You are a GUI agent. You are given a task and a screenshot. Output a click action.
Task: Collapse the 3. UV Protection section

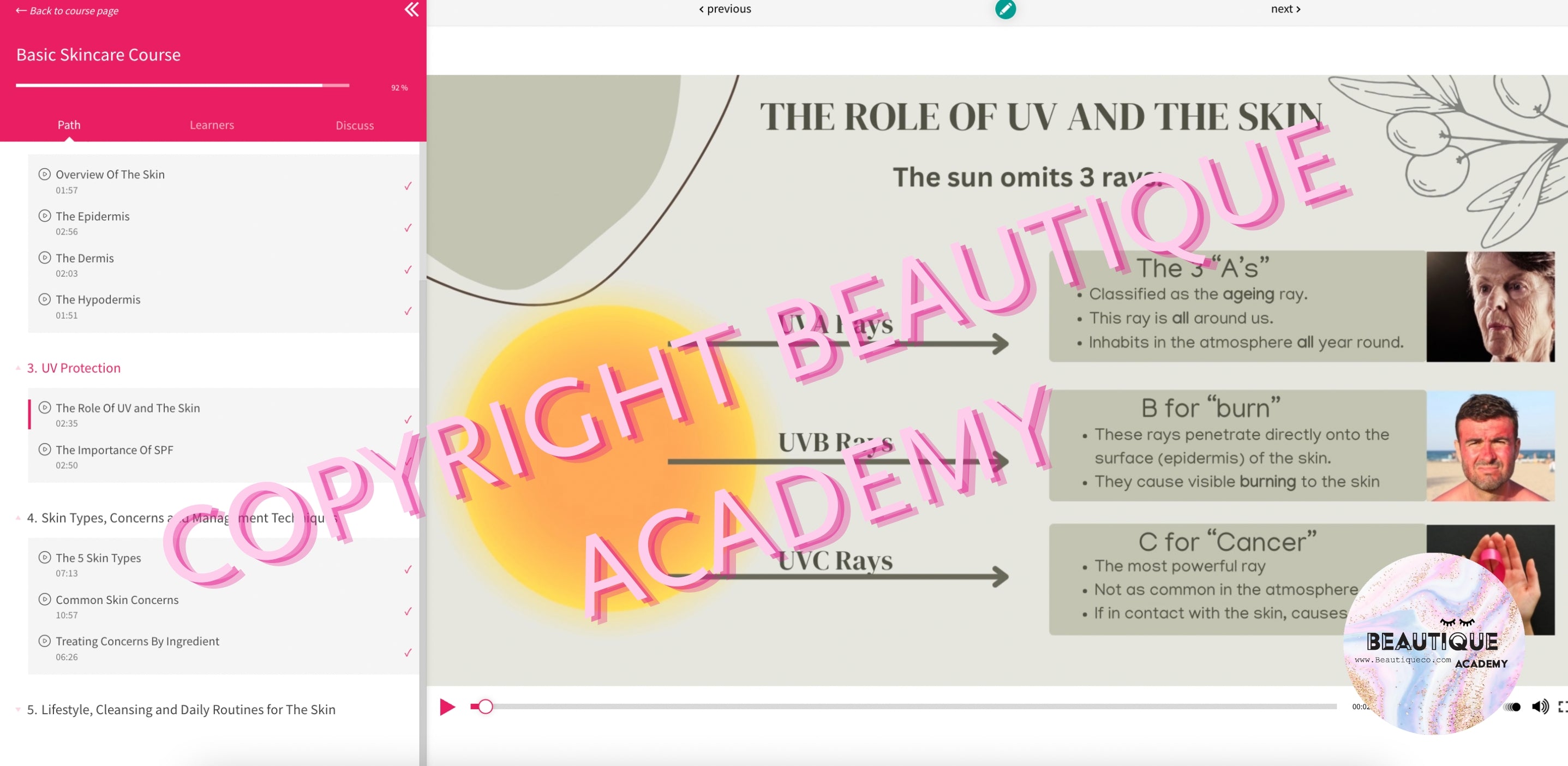(x=18, y=368)
